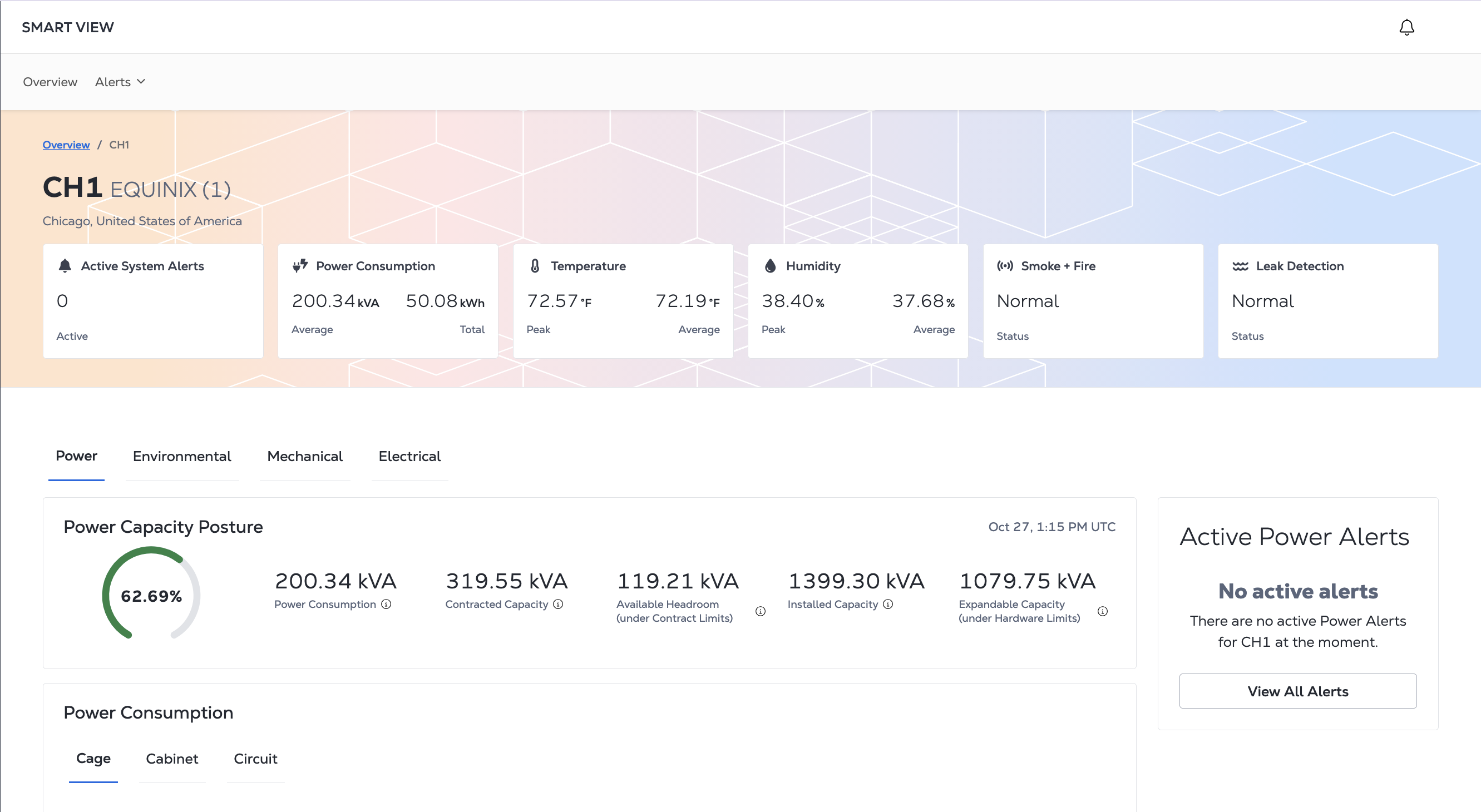Screen dimensions: 1481x812
Task: Click the SMART VIEW logo text
Action: 68,27
